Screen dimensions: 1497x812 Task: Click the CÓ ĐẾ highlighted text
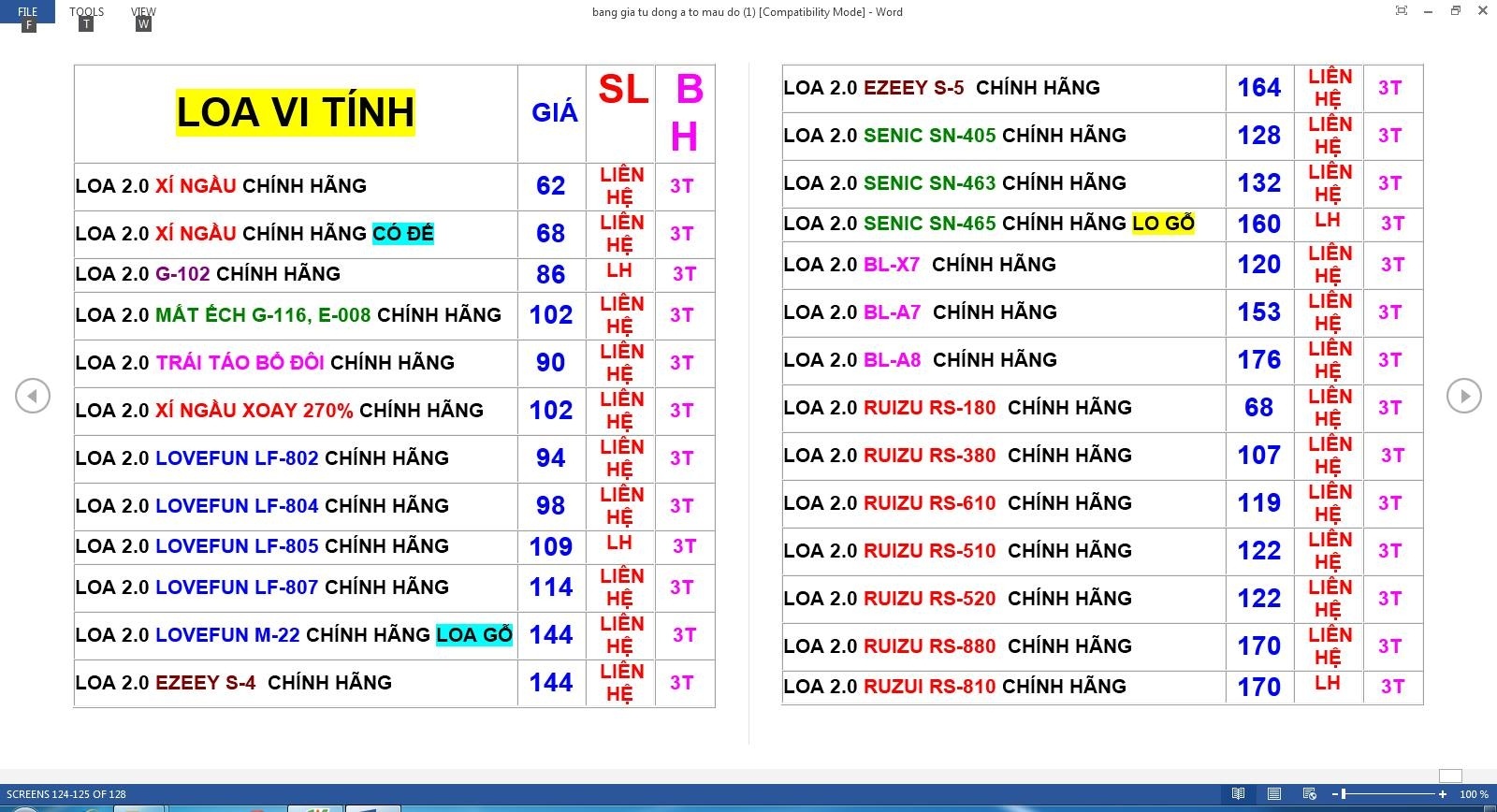pyautogui.click(x=403, y=233)
